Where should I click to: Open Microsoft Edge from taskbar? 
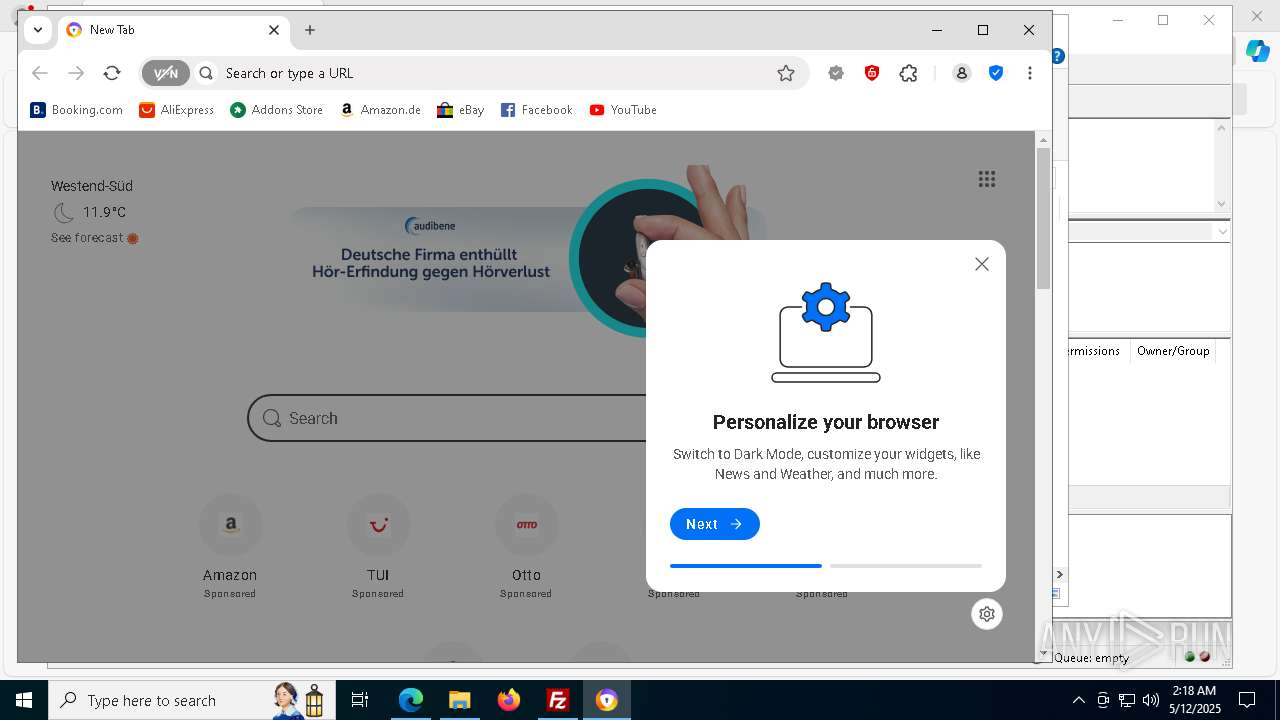(x=411, y=700)
